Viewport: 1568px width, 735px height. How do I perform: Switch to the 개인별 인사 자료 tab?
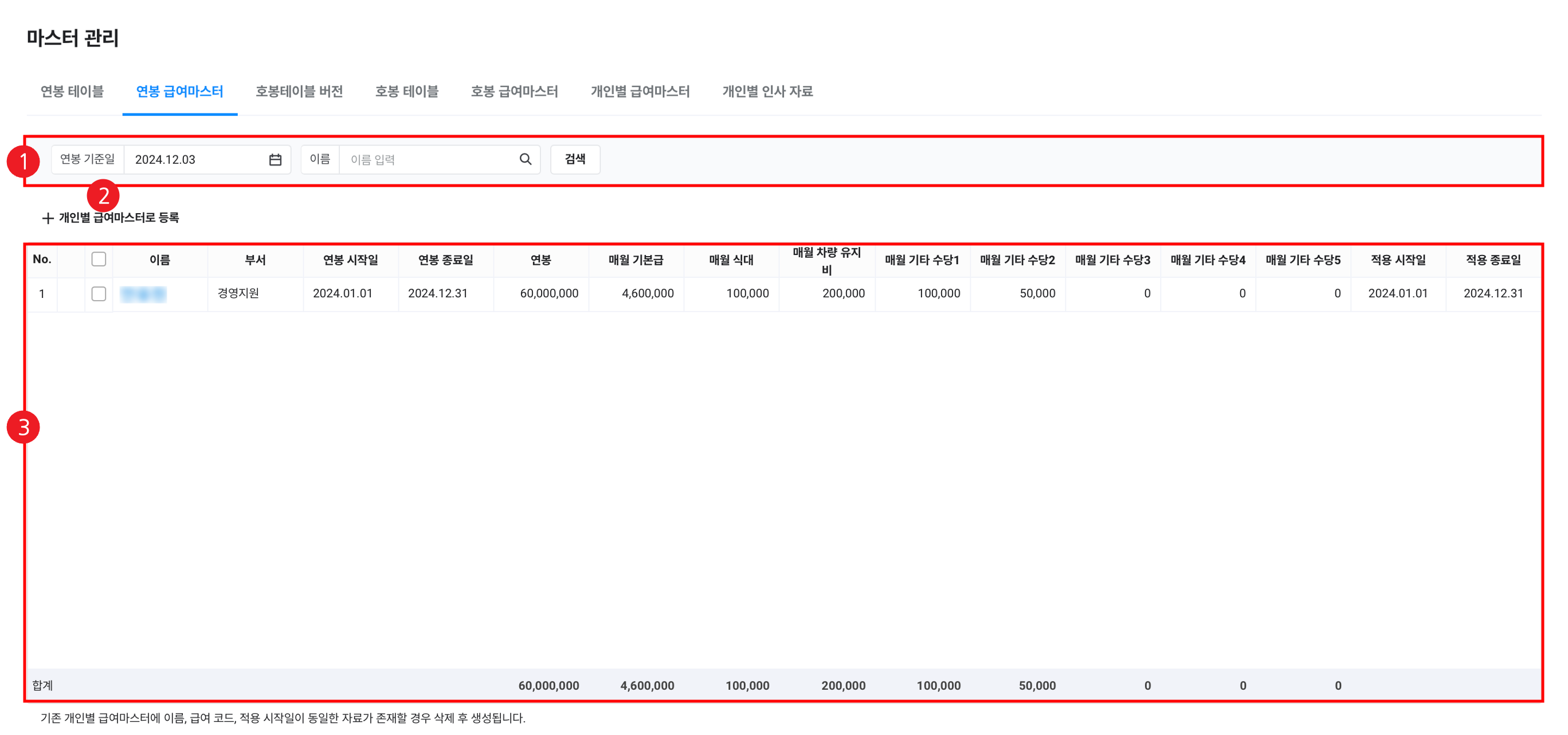click(767, 91)
